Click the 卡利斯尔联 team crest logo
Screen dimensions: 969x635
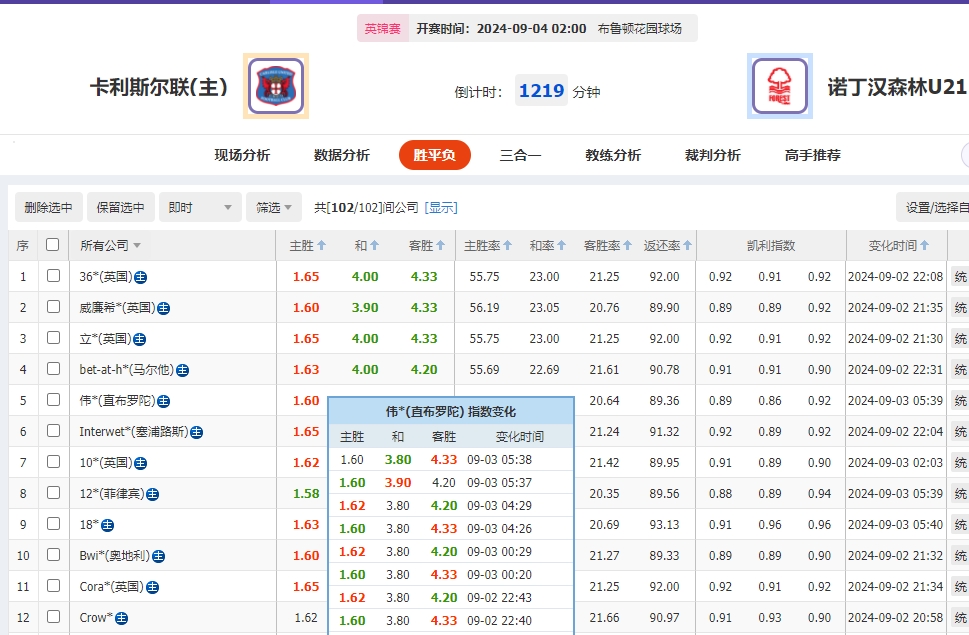coord(276,86)
